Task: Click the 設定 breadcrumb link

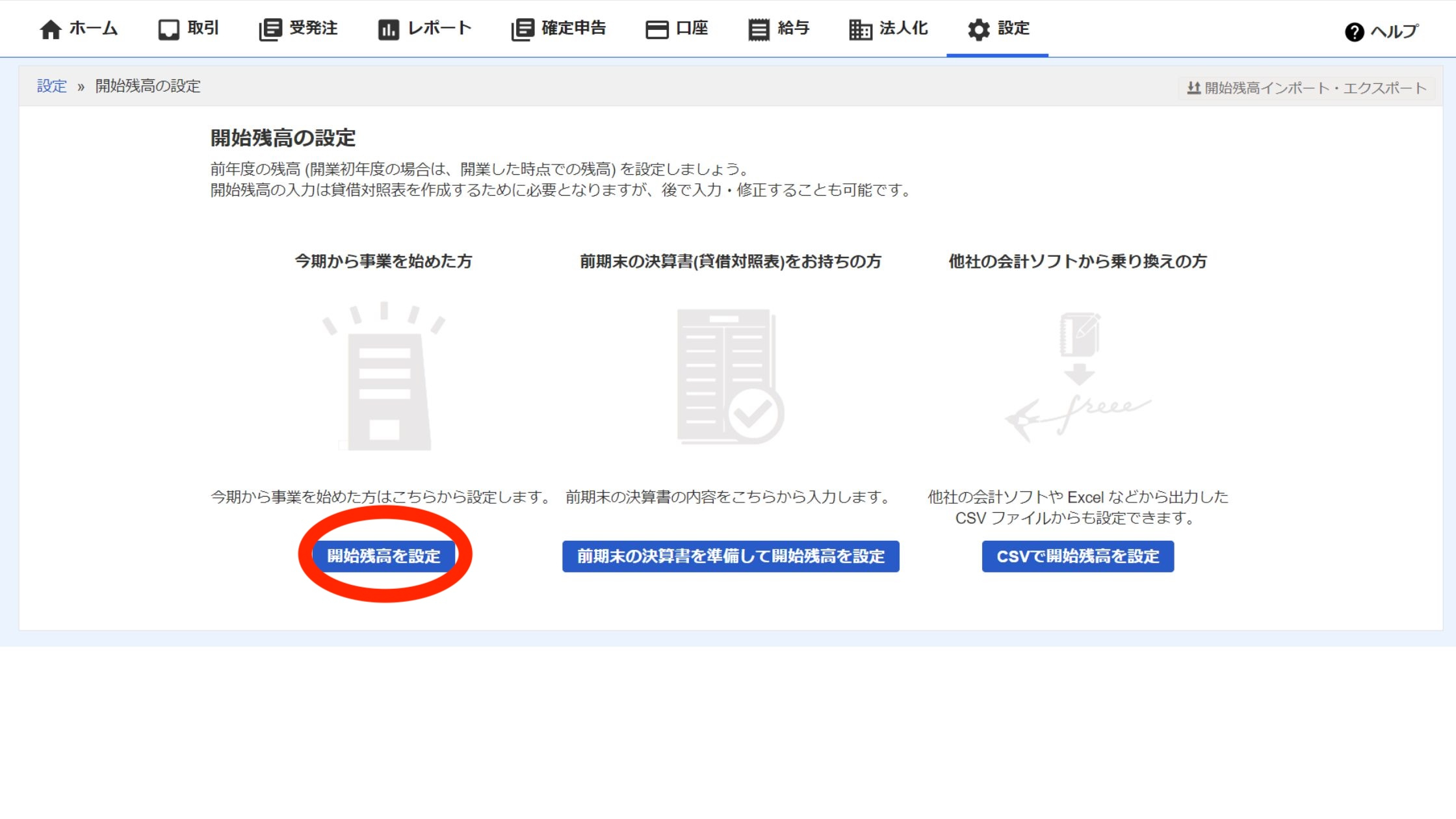Action: pos(52,86)
